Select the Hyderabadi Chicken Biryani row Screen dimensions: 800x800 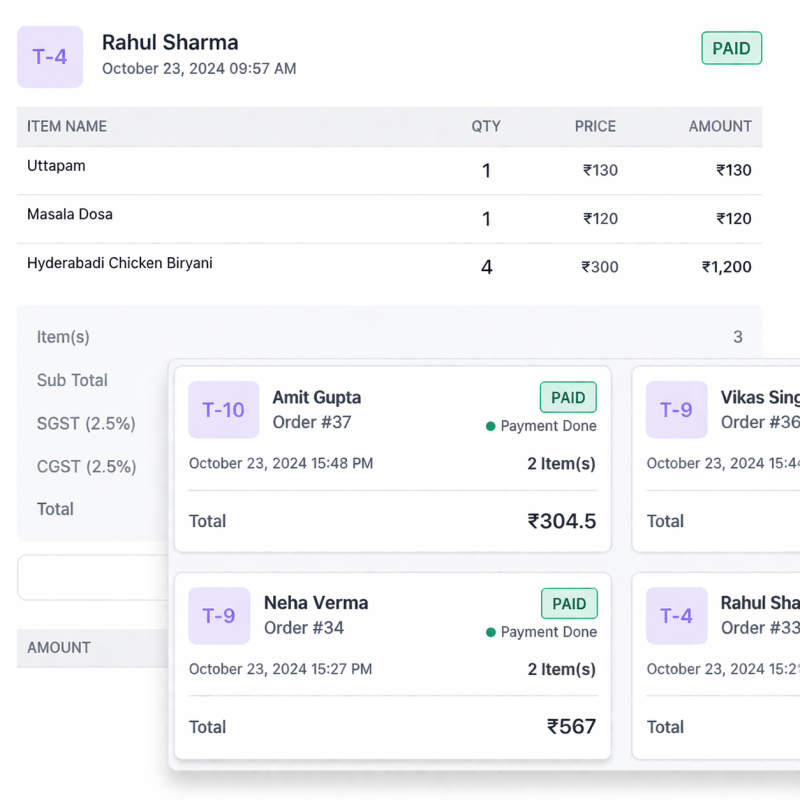pyautogui.click(x=389, y=267)
